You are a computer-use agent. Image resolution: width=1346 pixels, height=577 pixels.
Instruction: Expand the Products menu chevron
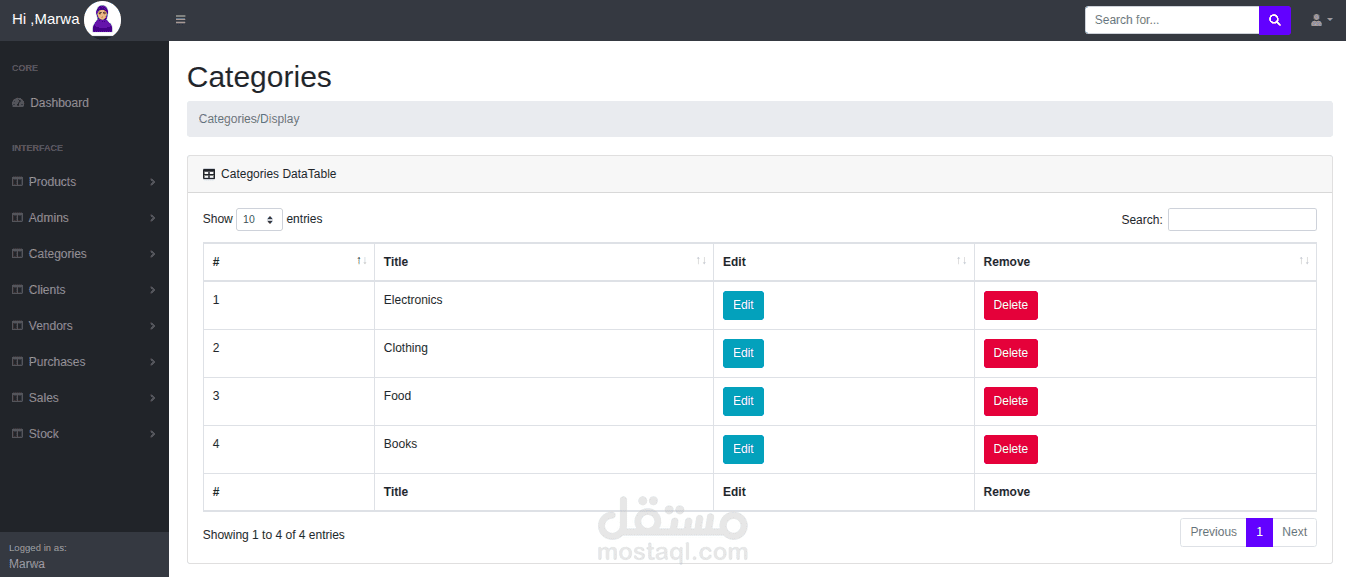pyautogui.click(x=152, y=182)
